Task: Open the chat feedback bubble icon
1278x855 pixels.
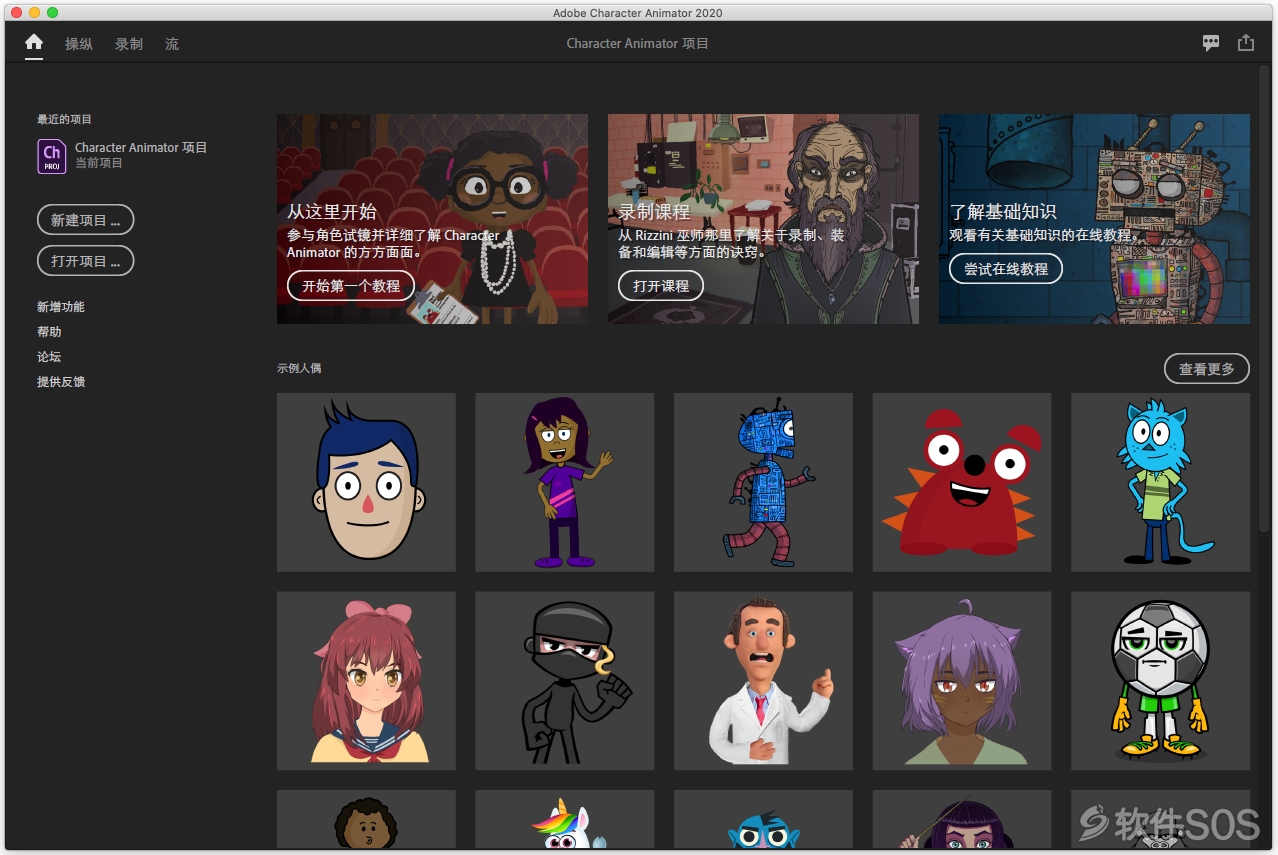Action: [x=1211, y=43]
